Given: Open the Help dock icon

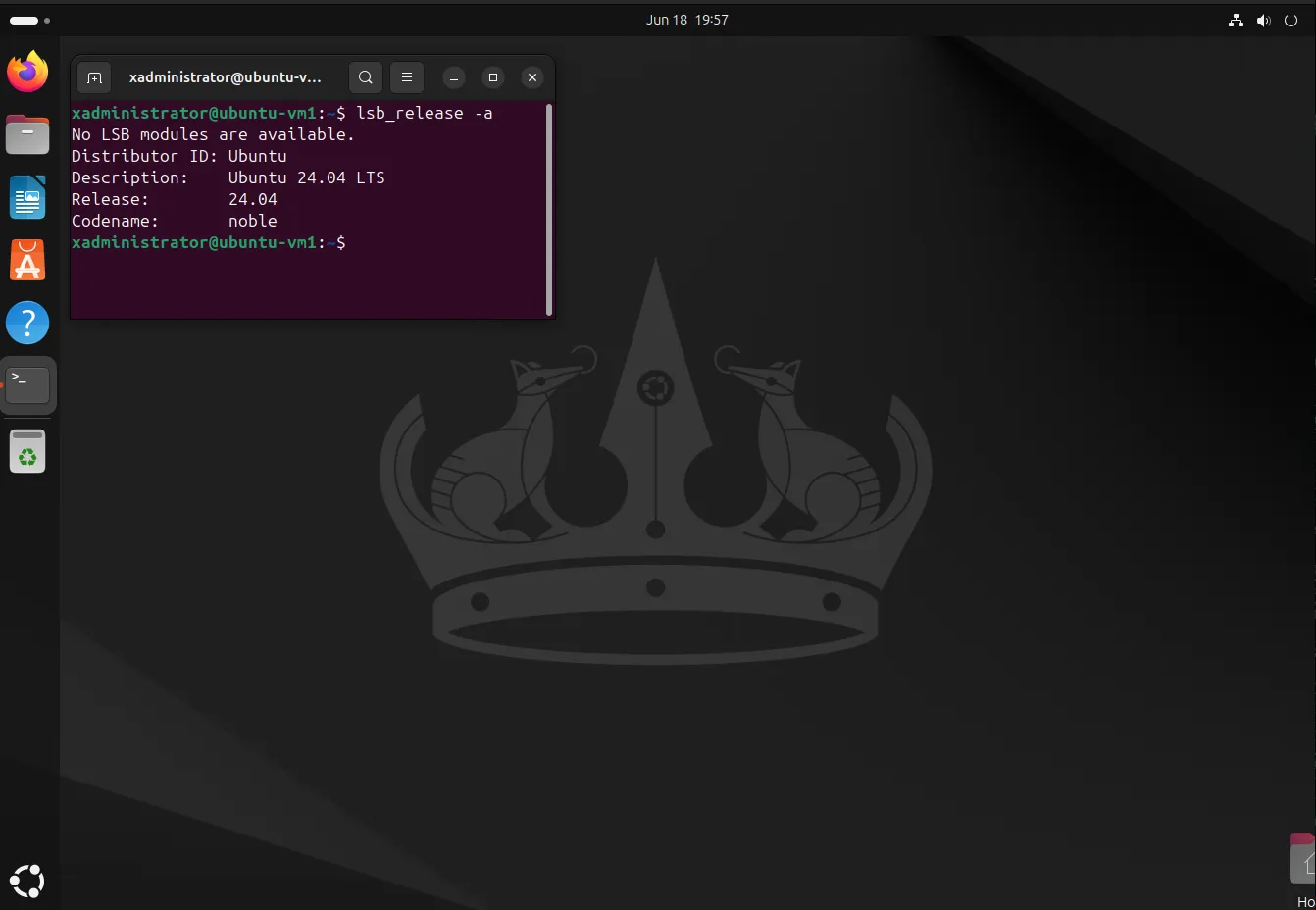Looking at the screenshot, I should click(x=27, y=323).
